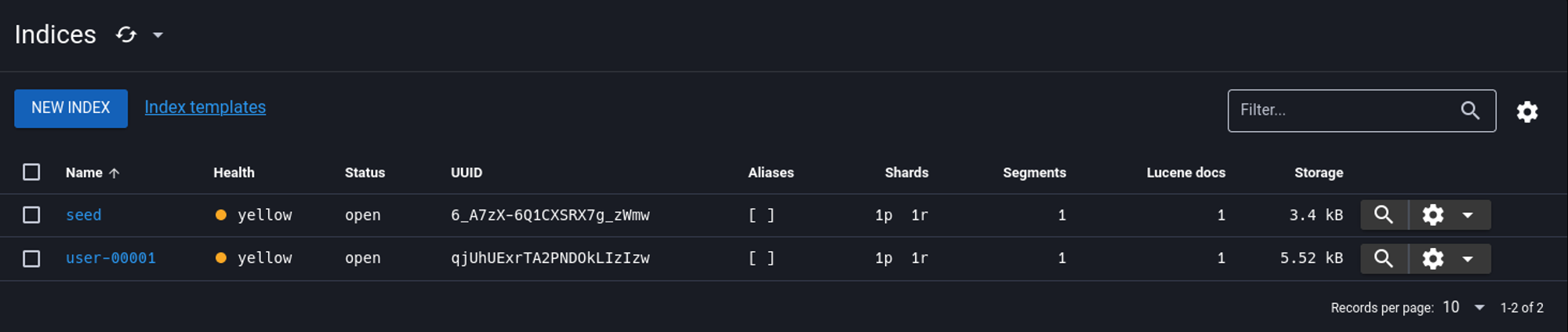The image size is (1568, 332).
Task: Toggle the select-all rows checkbox
Action: (x=31, y=172)
